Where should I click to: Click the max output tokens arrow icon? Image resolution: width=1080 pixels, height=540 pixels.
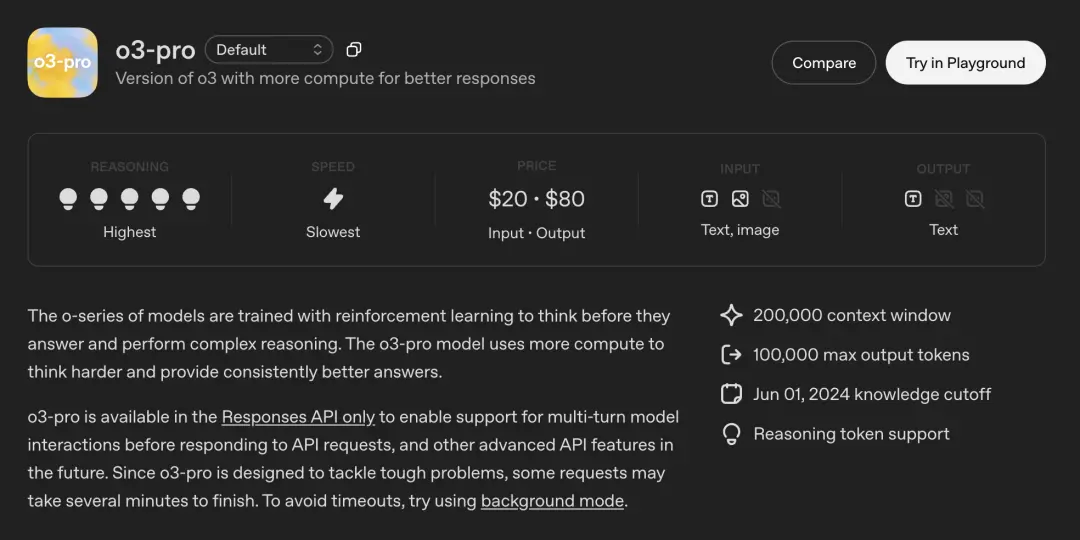pos(731,355)
